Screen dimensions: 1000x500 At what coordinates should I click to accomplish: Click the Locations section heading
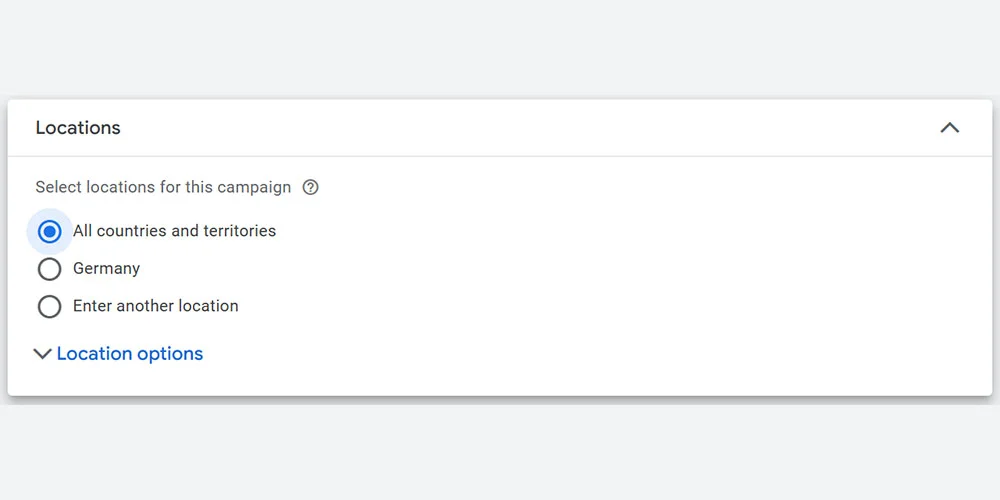(x=78, y=128)
